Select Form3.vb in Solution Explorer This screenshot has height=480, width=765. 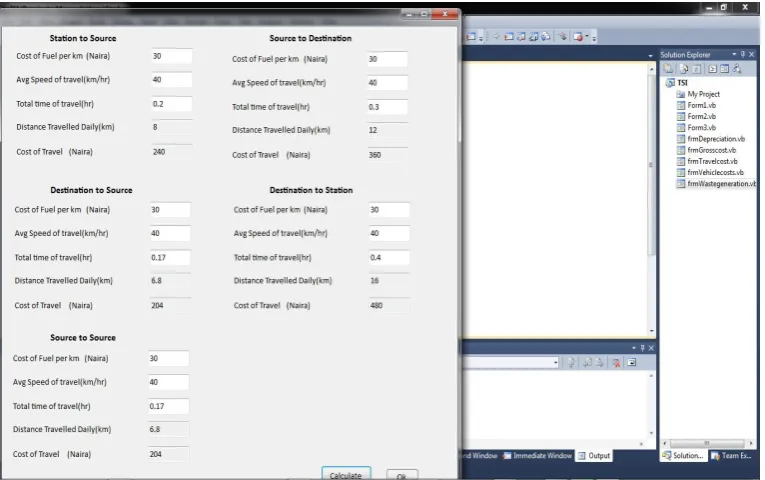point(702,128)
